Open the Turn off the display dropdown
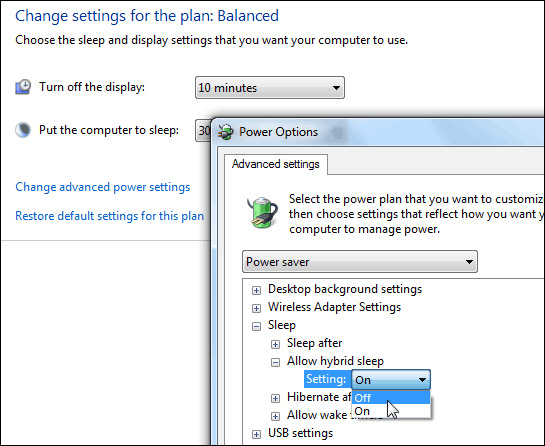This screenshot has height=446, width=545. pos(270,88)
